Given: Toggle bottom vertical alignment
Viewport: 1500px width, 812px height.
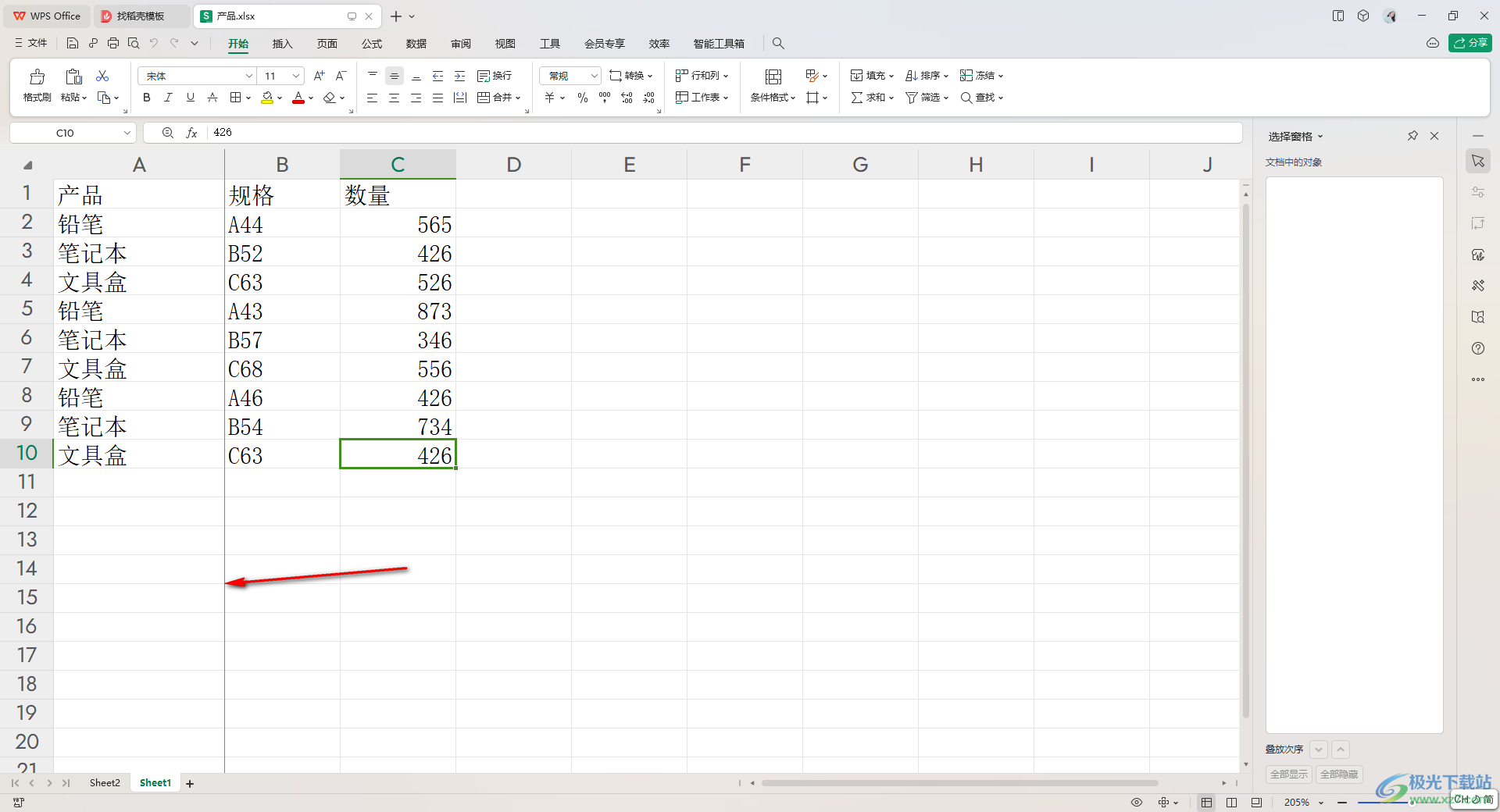Looking at the screenshot, I should [x=416, y=76].
